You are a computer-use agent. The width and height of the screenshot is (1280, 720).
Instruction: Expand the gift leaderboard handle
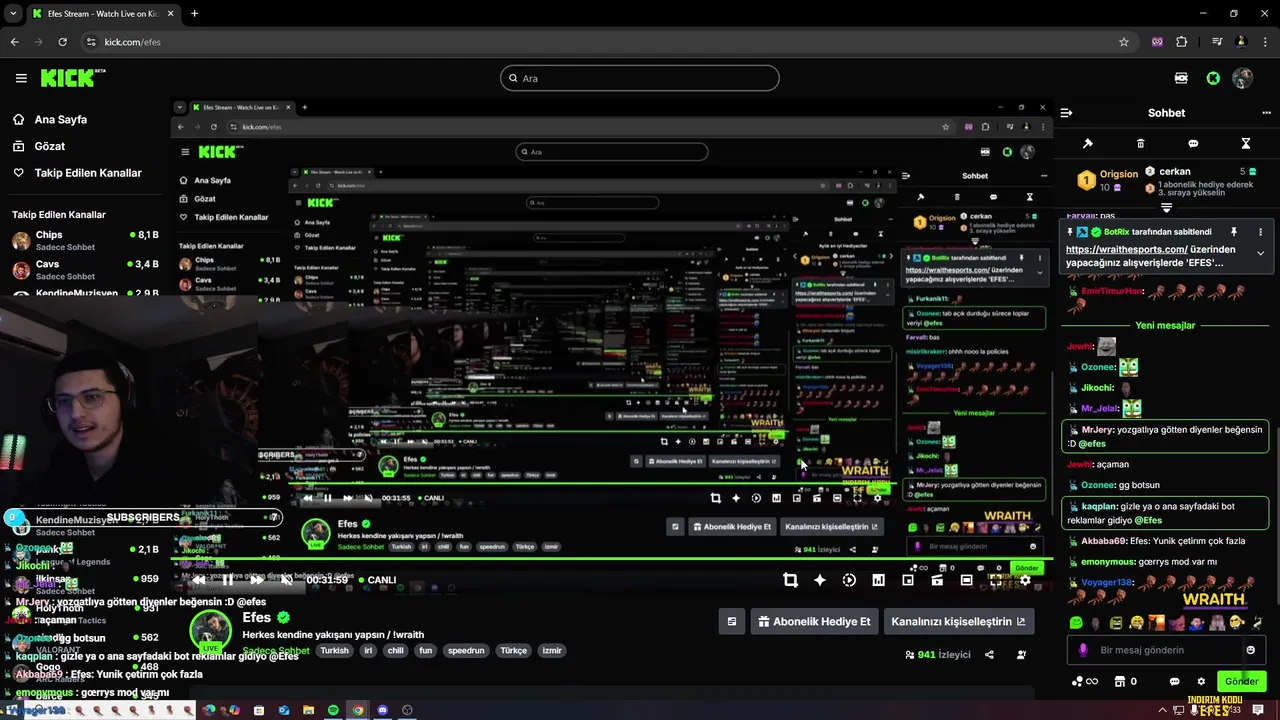[1166, 208]
